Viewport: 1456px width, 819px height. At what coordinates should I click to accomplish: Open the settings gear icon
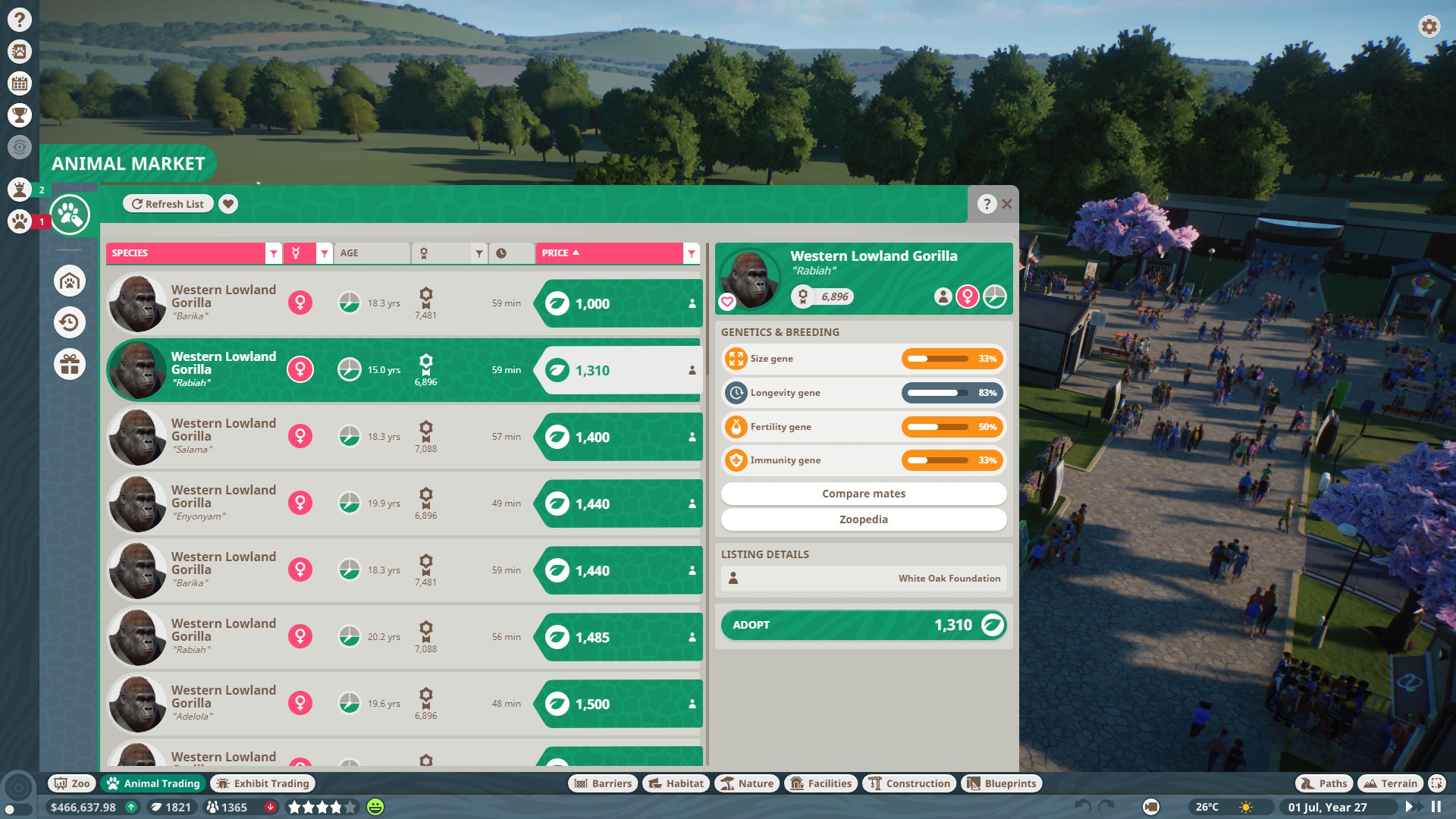(1429, 27)
